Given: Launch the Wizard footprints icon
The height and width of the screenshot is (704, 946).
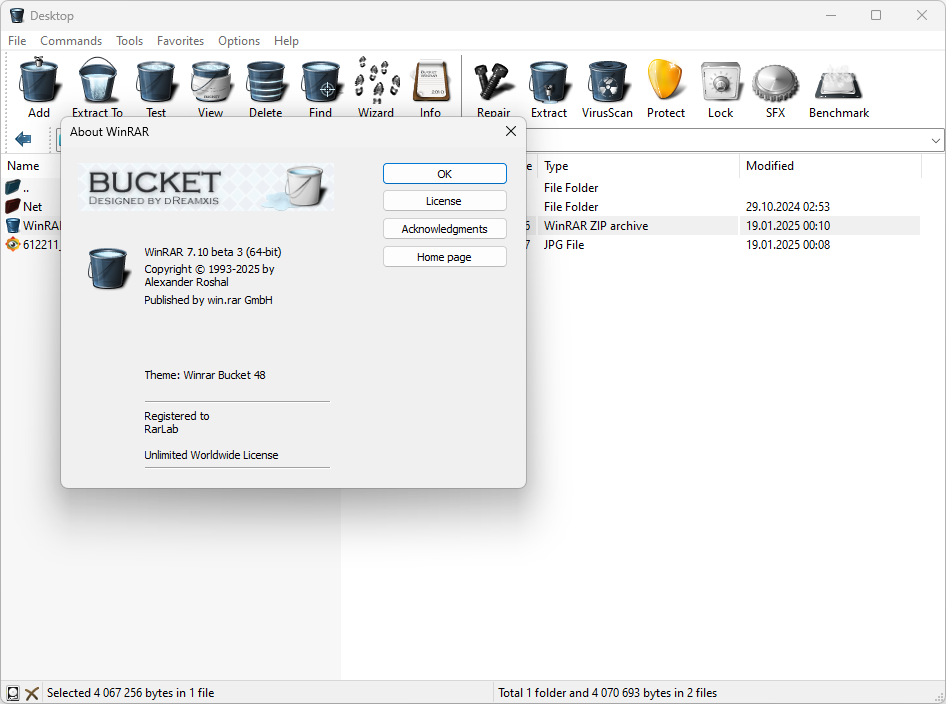Looking at the screenshot, I should (376, 80).
